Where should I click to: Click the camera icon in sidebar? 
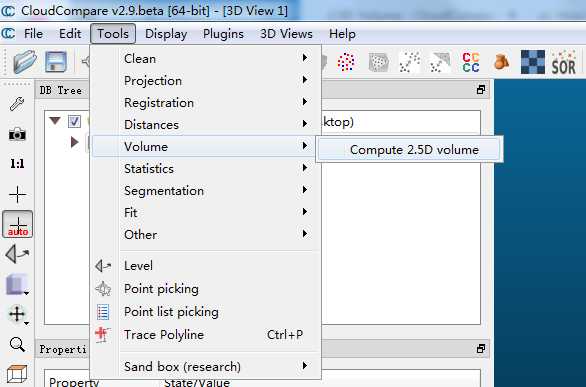(x=17, y=134)
